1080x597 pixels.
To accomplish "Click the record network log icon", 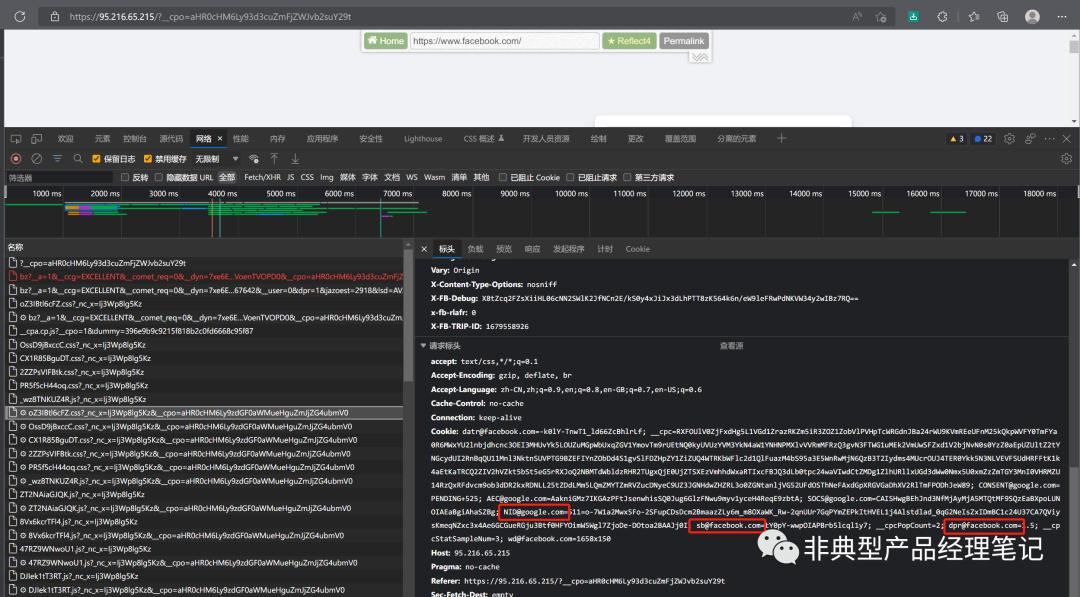I will pyautogui.click(x=16, y=158).
